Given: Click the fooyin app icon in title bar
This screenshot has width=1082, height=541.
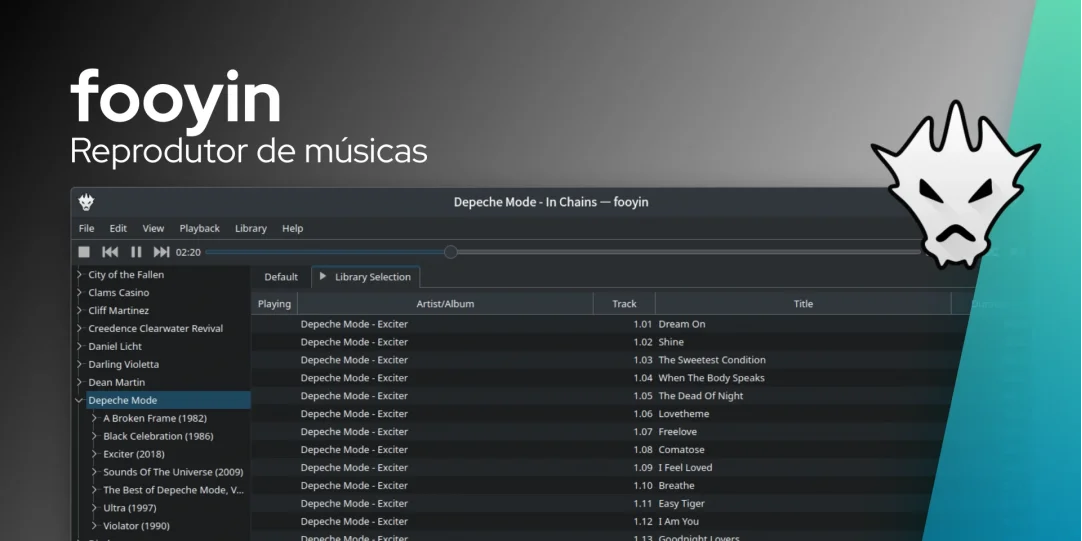Looking at the screenshot, I should click(x=86, y=202).
